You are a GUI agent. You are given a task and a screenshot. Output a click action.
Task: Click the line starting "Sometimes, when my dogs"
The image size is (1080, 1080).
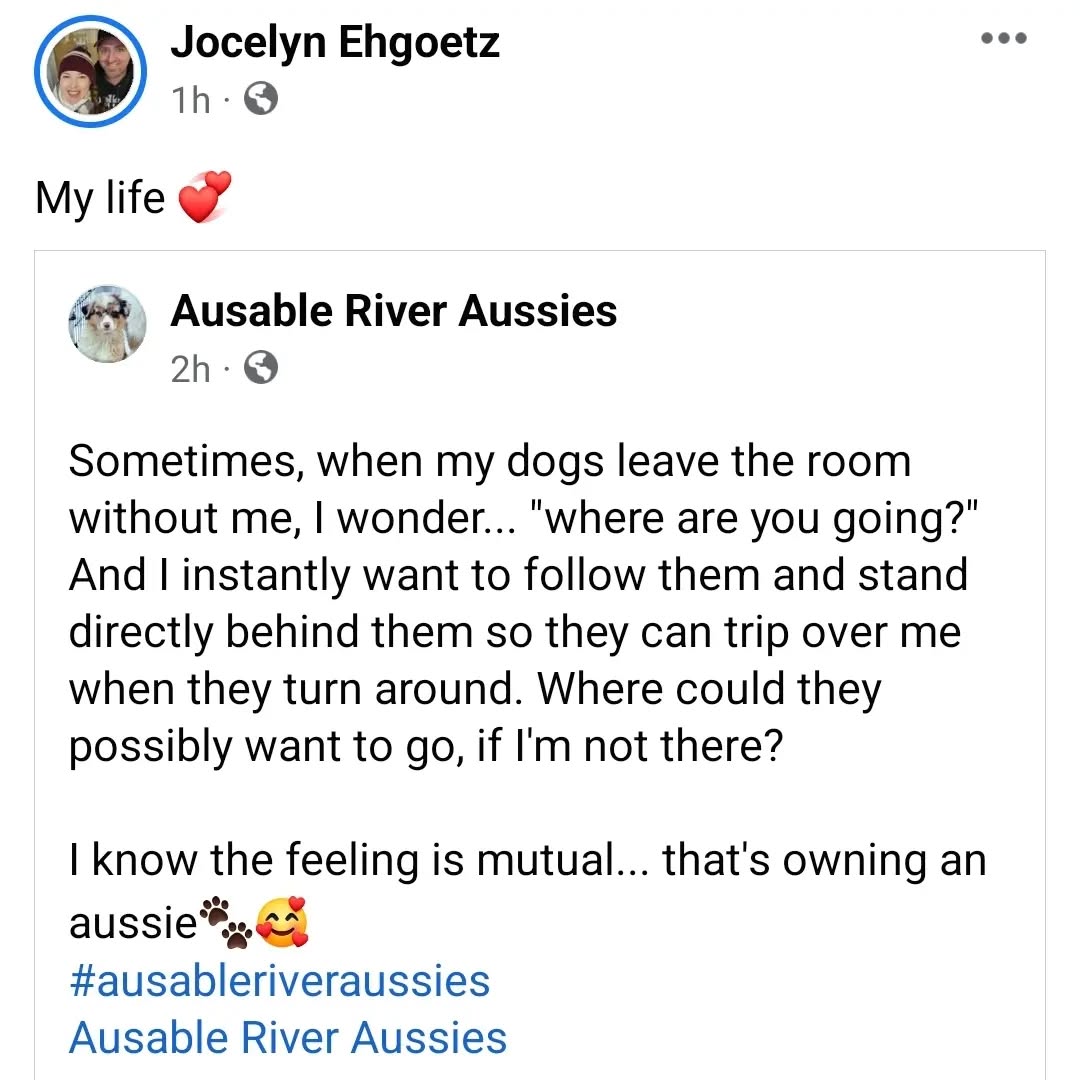click(490, 462)
